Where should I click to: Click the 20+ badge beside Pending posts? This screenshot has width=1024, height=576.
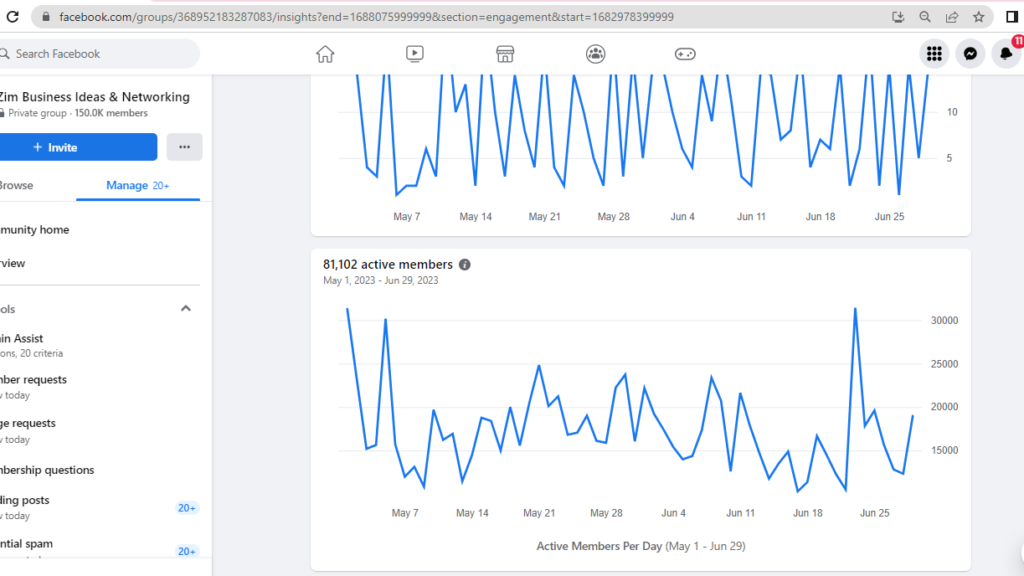coord(187,508)
